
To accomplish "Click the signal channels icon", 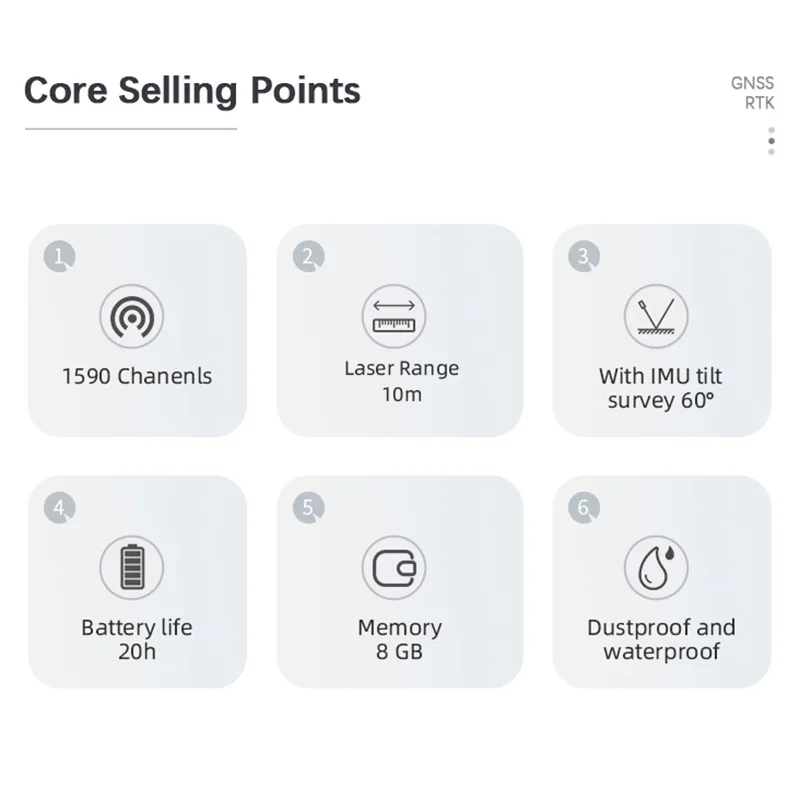I will (132, 316).
